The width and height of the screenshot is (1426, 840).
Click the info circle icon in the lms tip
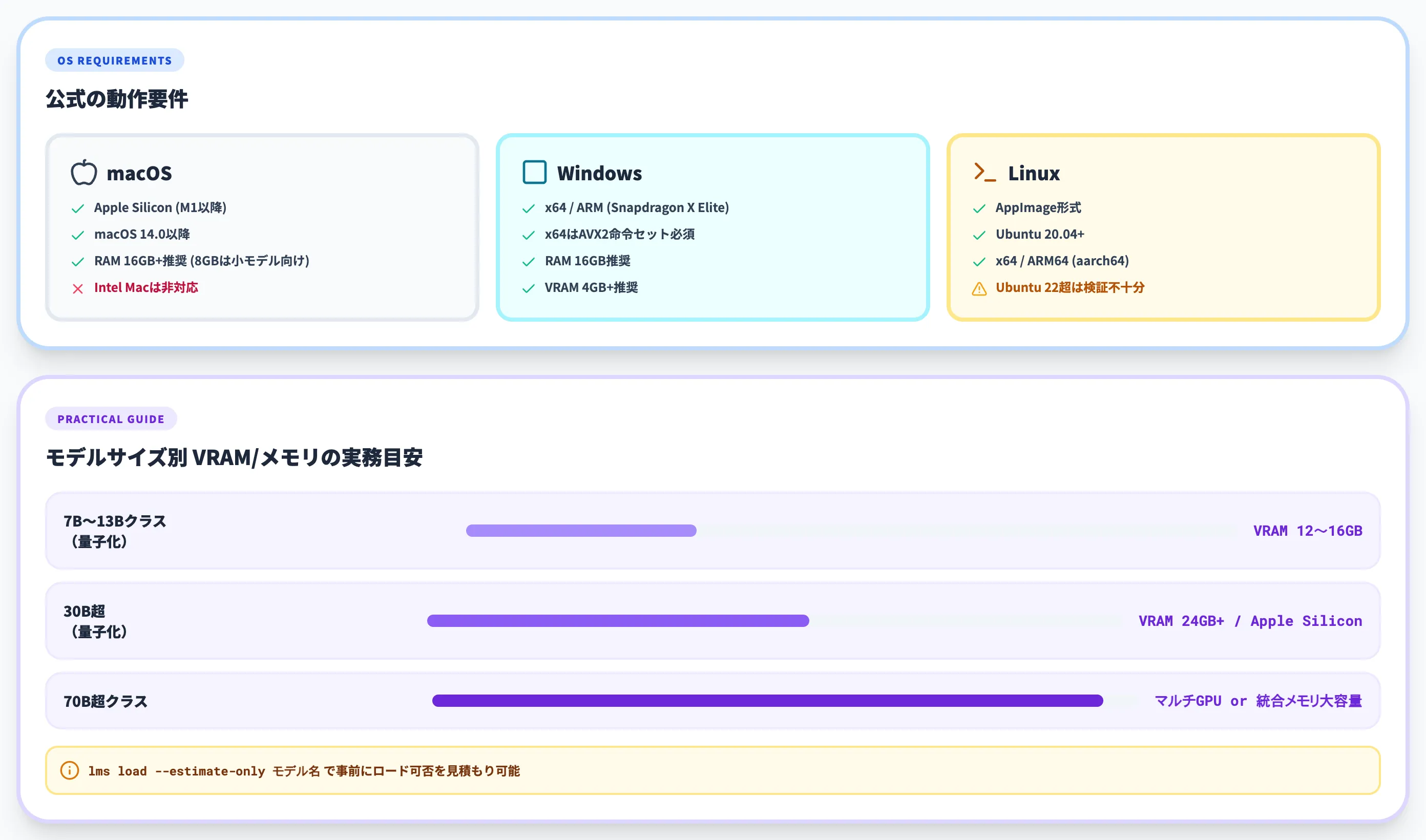pyautogui.click(x=69, y=770)
